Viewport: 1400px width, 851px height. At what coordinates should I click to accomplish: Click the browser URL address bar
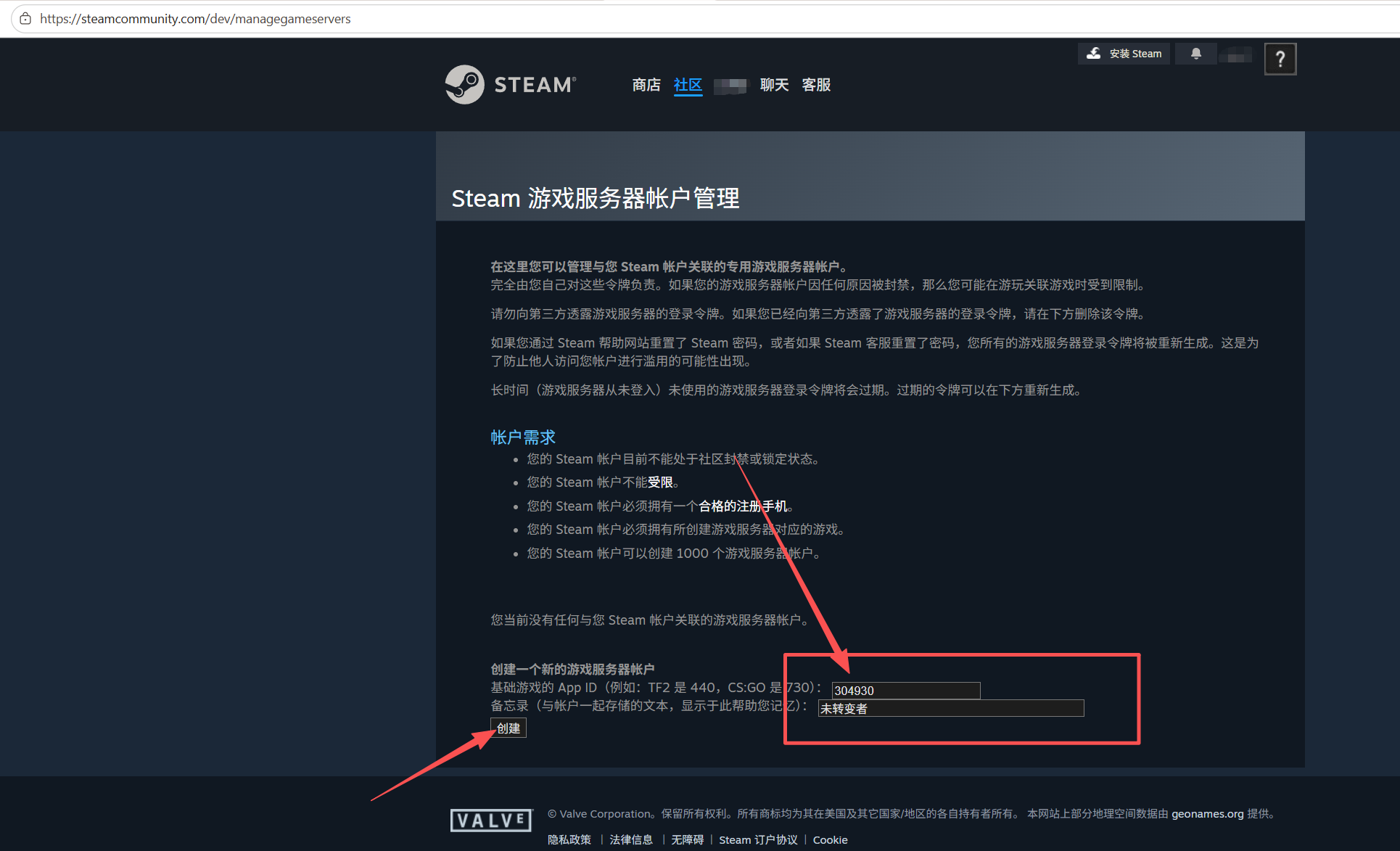click(x=508, y=19)
